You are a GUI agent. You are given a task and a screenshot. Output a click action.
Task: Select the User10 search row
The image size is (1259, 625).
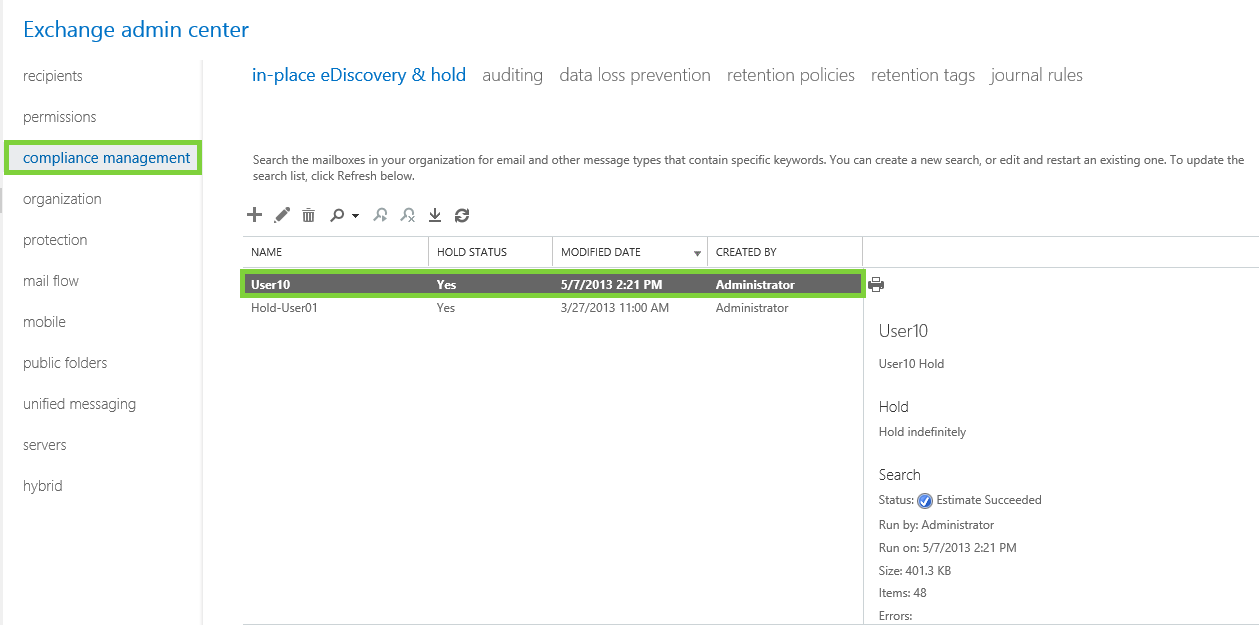point(552,285)
